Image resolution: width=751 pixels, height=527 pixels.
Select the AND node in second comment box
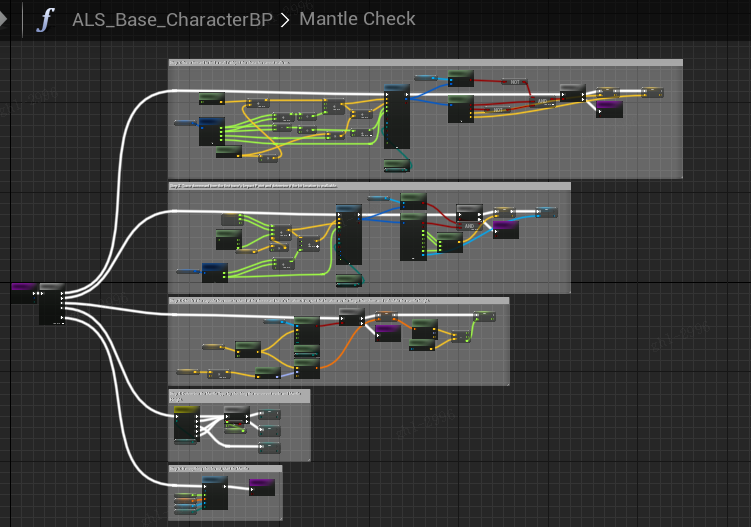point(469,226)
